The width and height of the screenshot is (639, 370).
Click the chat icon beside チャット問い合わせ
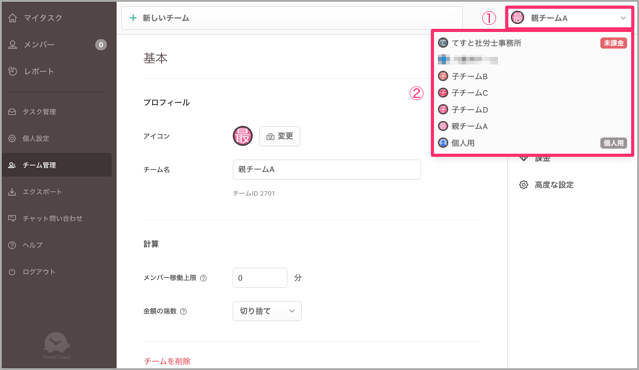(x=12, y=218)
